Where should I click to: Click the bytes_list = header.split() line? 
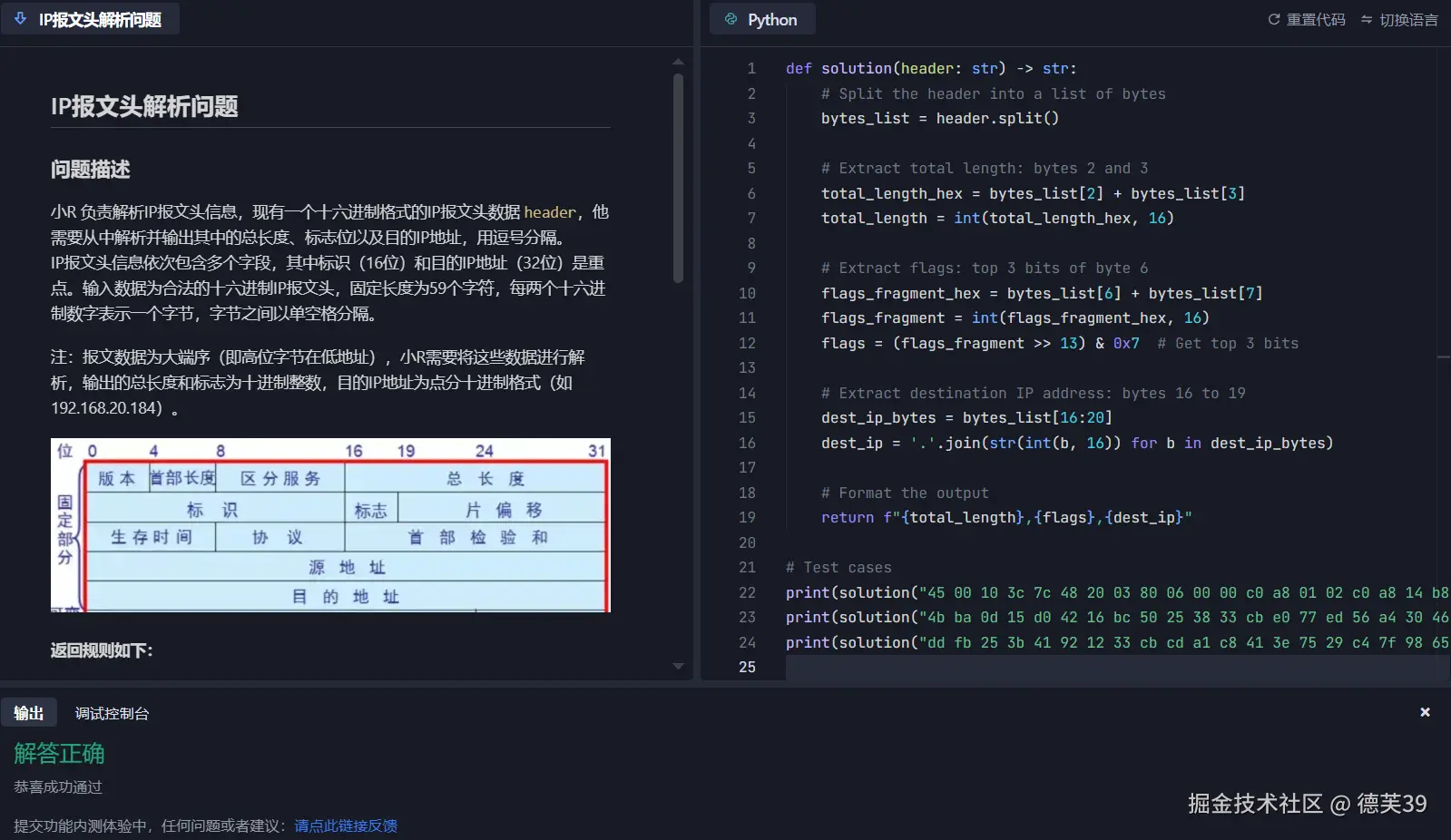(940, 118)
